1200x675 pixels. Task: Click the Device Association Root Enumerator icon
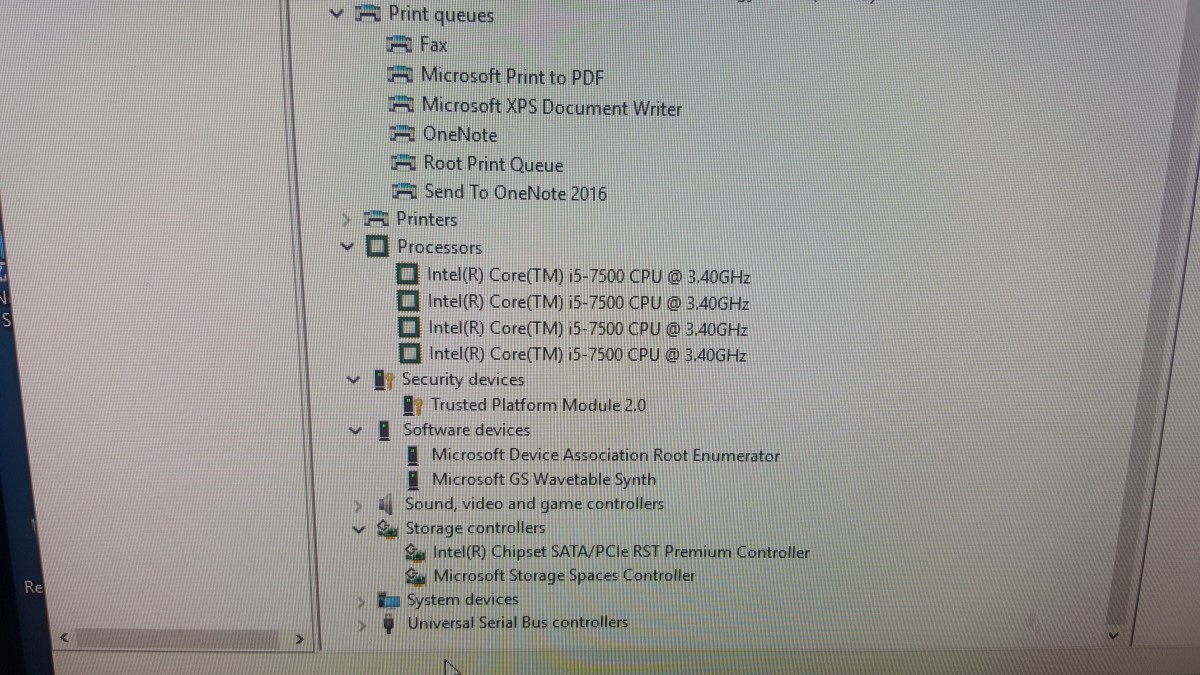[413, 456]
